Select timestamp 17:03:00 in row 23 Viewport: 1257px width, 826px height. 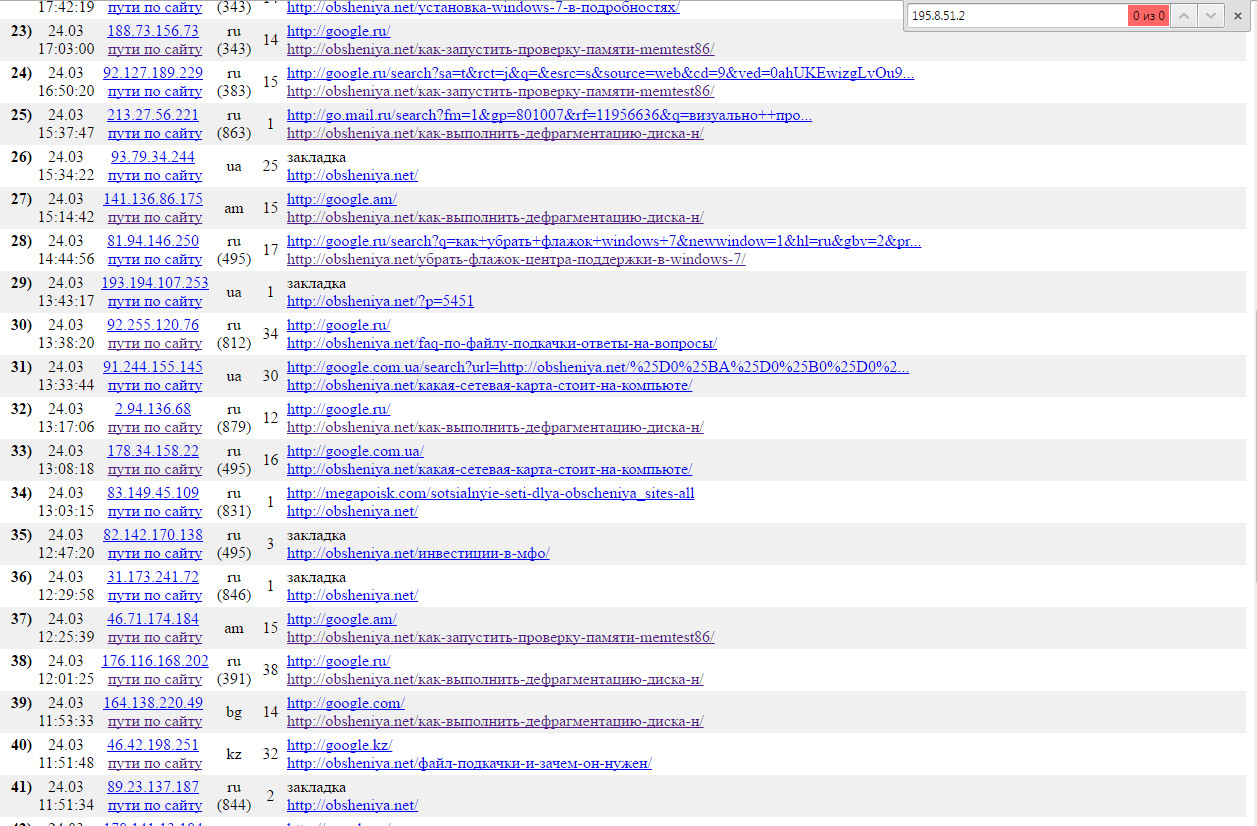click(66, 49)
